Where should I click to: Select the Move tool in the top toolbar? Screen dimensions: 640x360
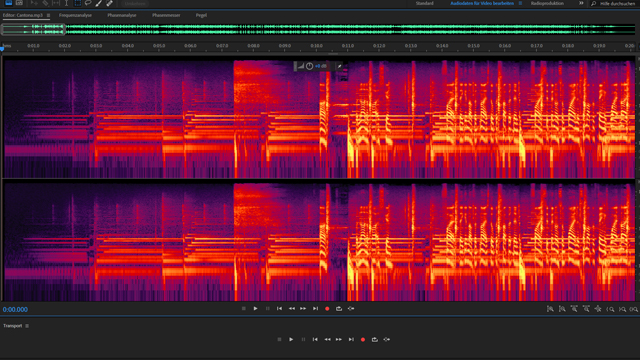(x=34, y=3)
